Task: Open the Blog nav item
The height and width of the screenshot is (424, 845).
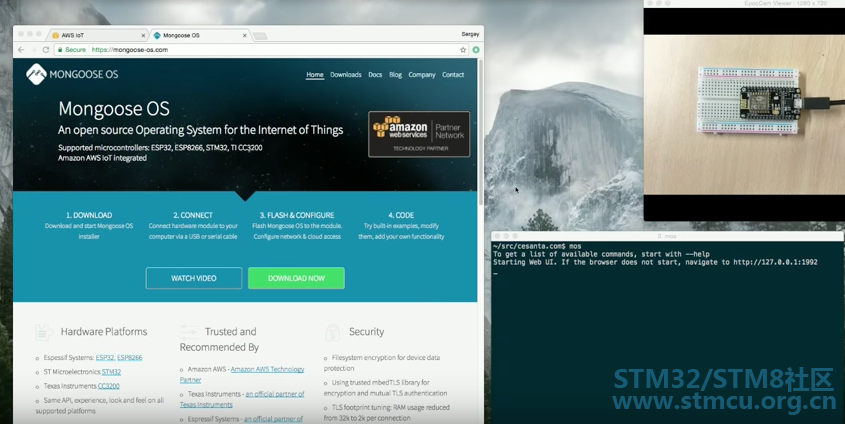Action: point(396,75)
